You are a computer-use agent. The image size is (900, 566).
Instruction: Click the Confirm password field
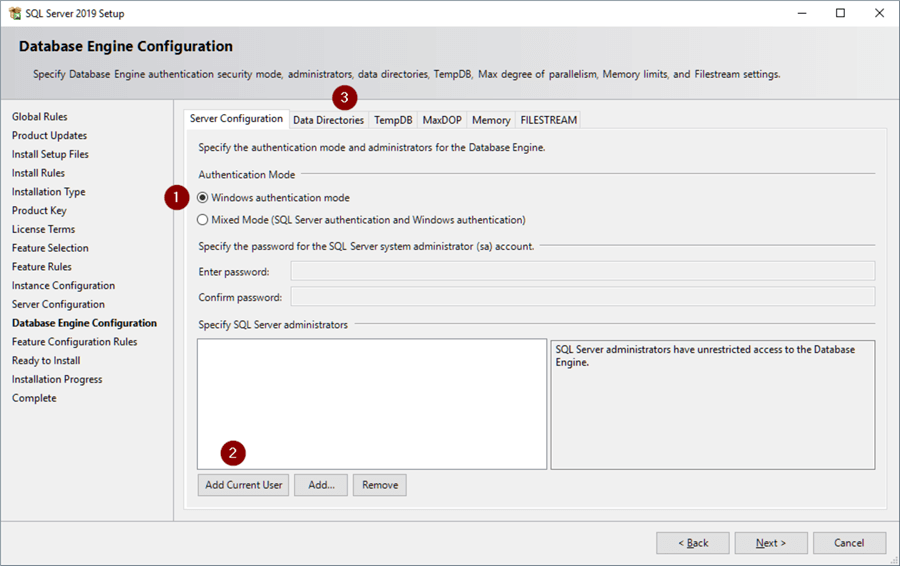(x=583, y=297)
